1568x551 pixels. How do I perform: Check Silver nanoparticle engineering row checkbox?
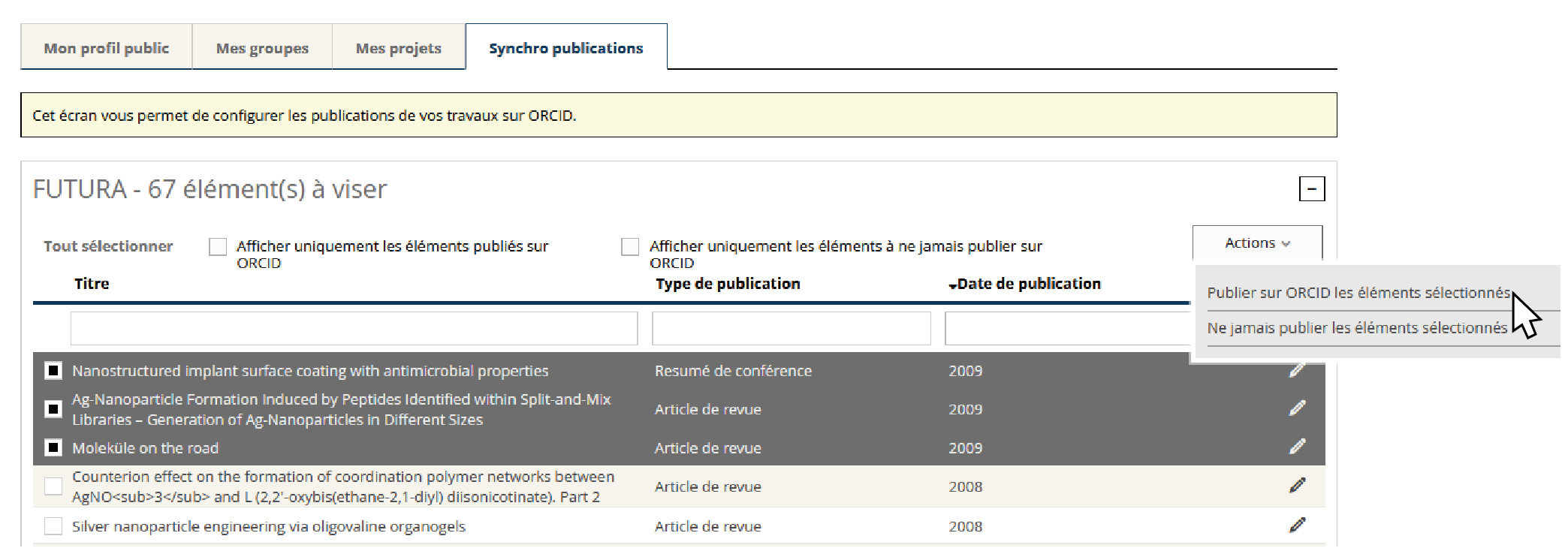[x=53, y=526]
